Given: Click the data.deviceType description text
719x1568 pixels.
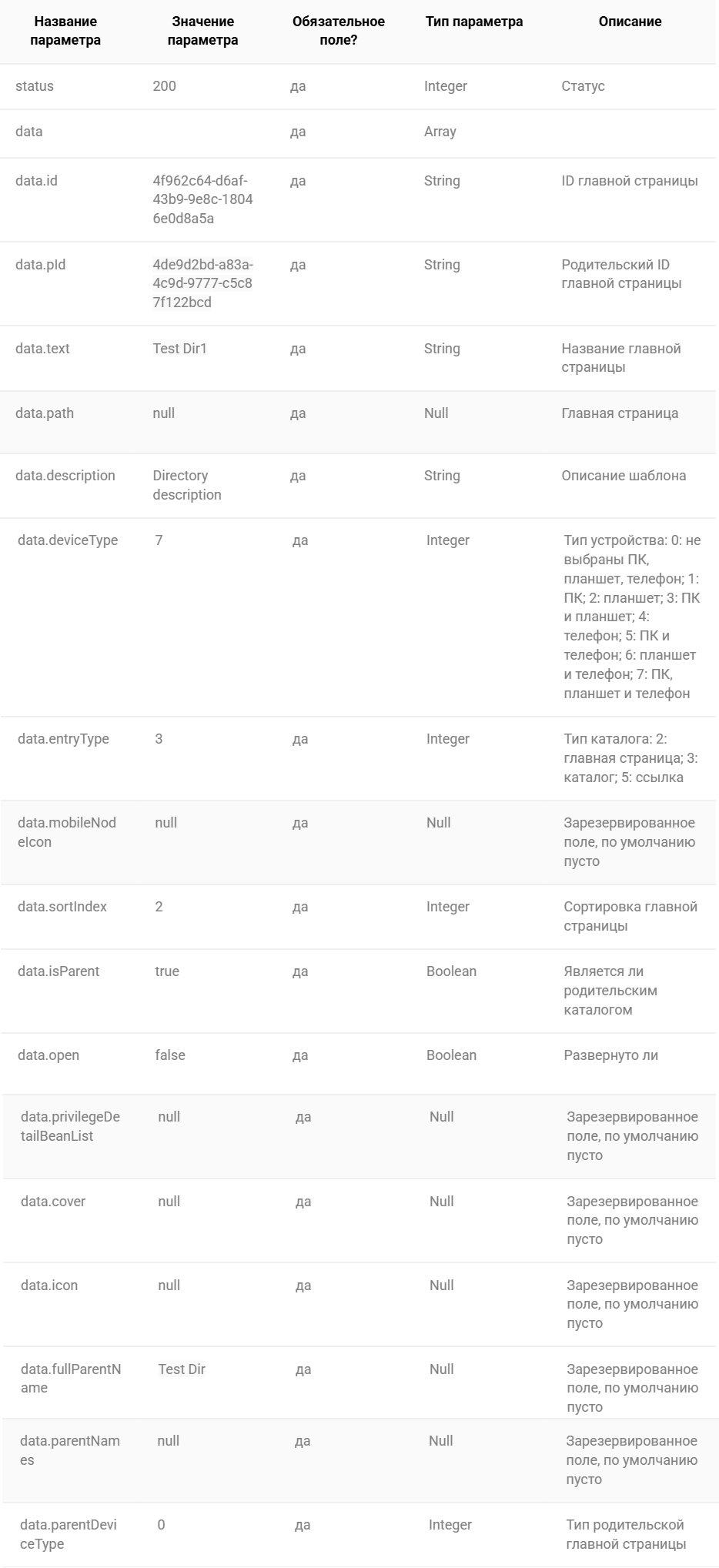Looking at the screenshot, I should coord(632,617).
